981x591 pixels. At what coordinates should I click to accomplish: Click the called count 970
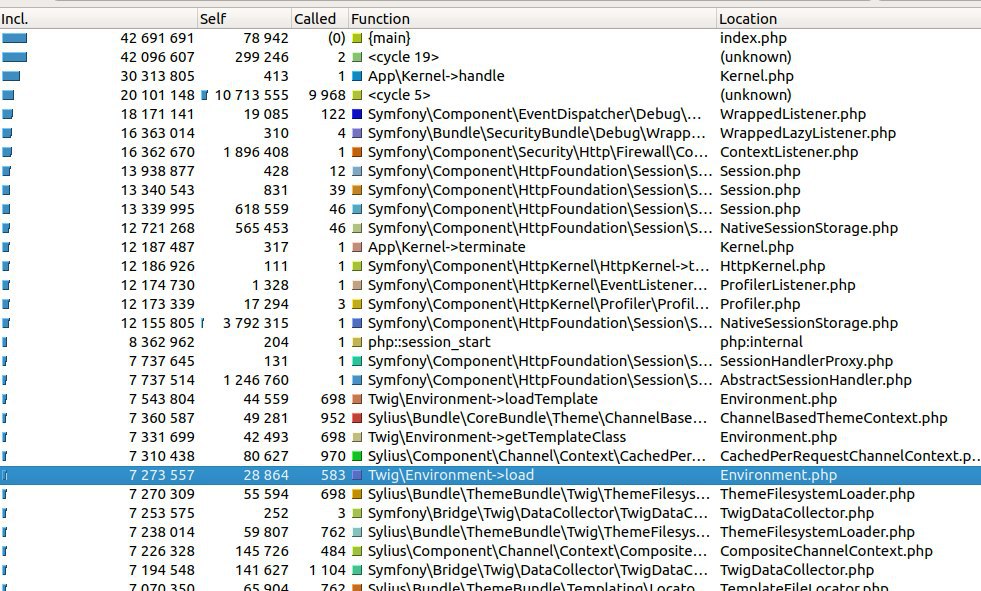tap(333, 456)
